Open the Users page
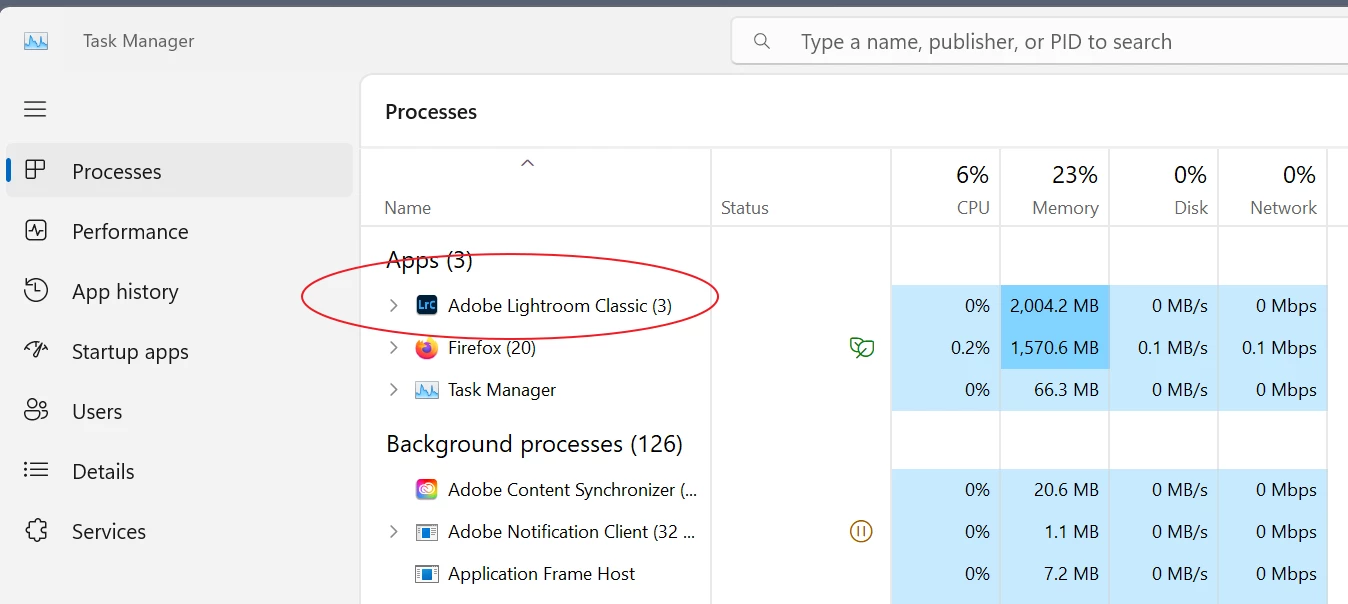Screen dimensions: 1348x604 point(180,411)
